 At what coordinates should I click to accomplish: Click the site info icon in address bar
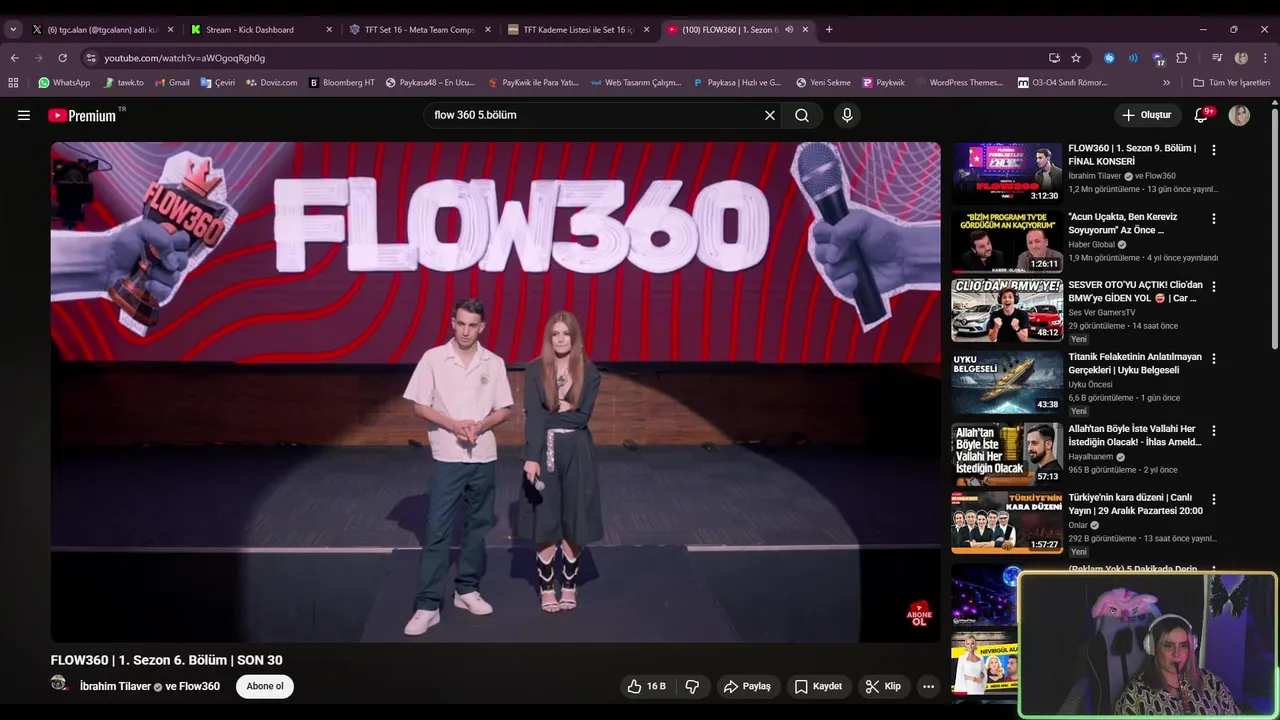coord(91,58)
